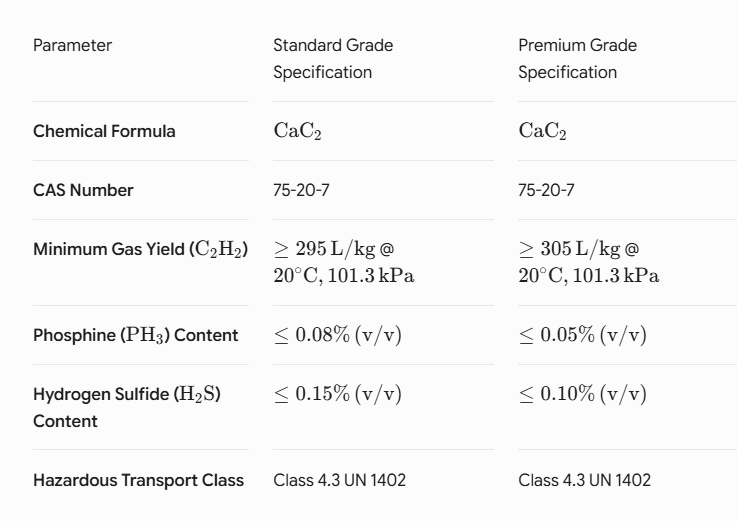737x521 pixels.
Task: Select Standard Grade Class 4.3 UN 1402 cell
Action: [x=339, y=481]
